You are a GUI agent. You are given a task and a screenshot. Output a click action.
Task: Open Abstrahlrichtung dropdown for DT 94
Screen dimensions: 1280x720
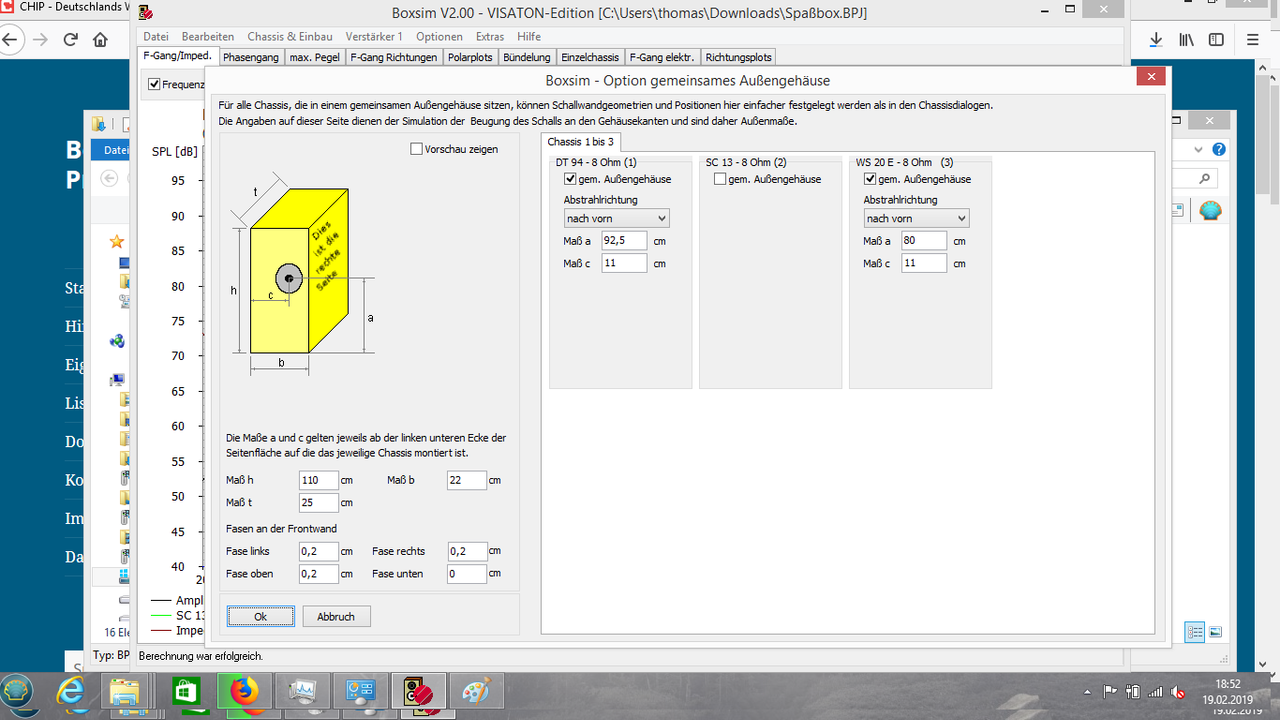point(616,218)
